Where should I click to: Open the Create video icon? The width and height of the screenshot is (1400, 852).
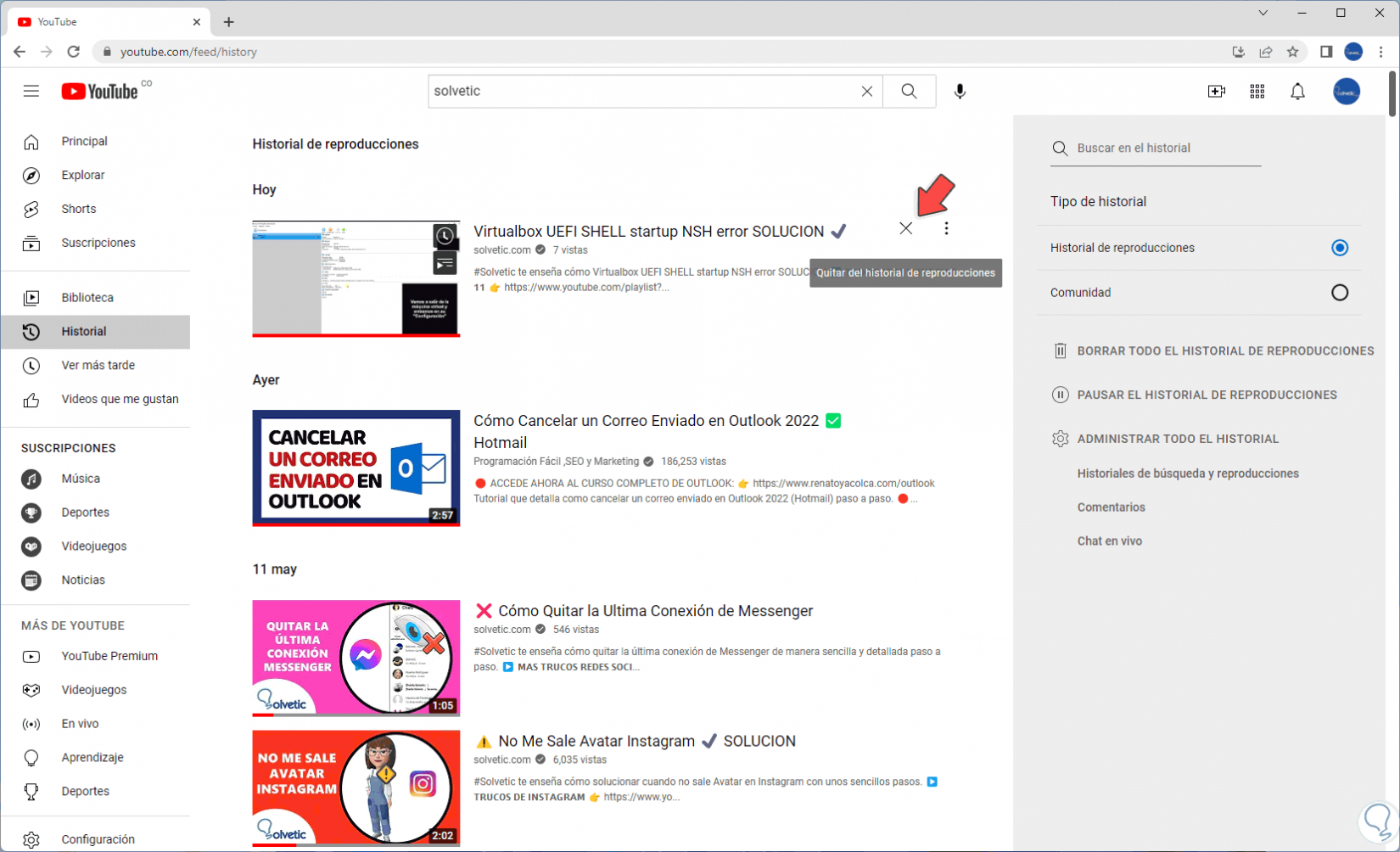[1216, 92]
